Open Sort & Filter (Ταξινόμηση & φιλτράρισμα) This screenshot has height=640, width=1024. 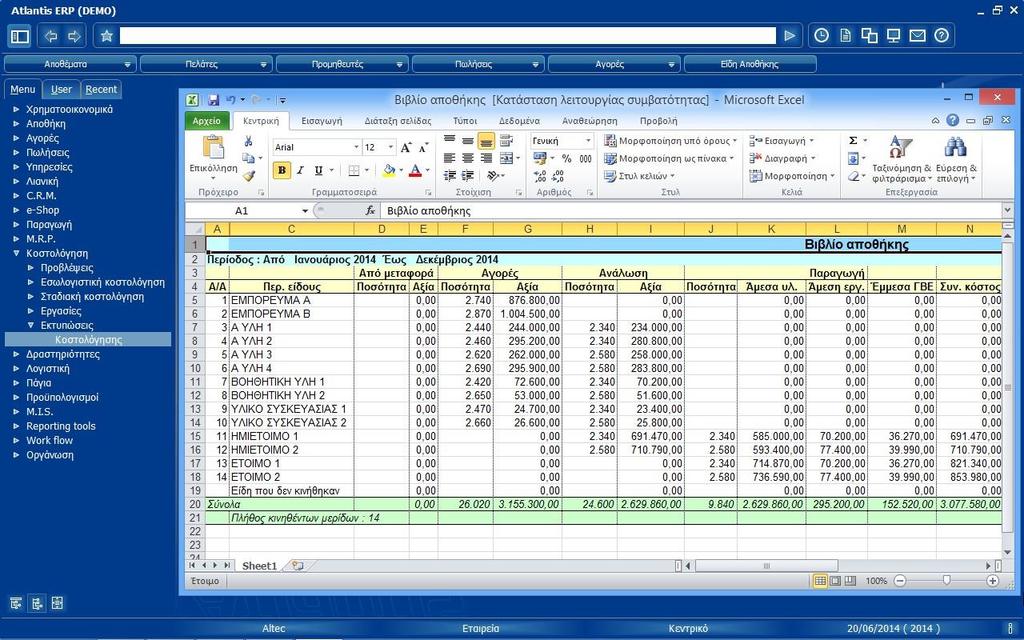[902, 159]
